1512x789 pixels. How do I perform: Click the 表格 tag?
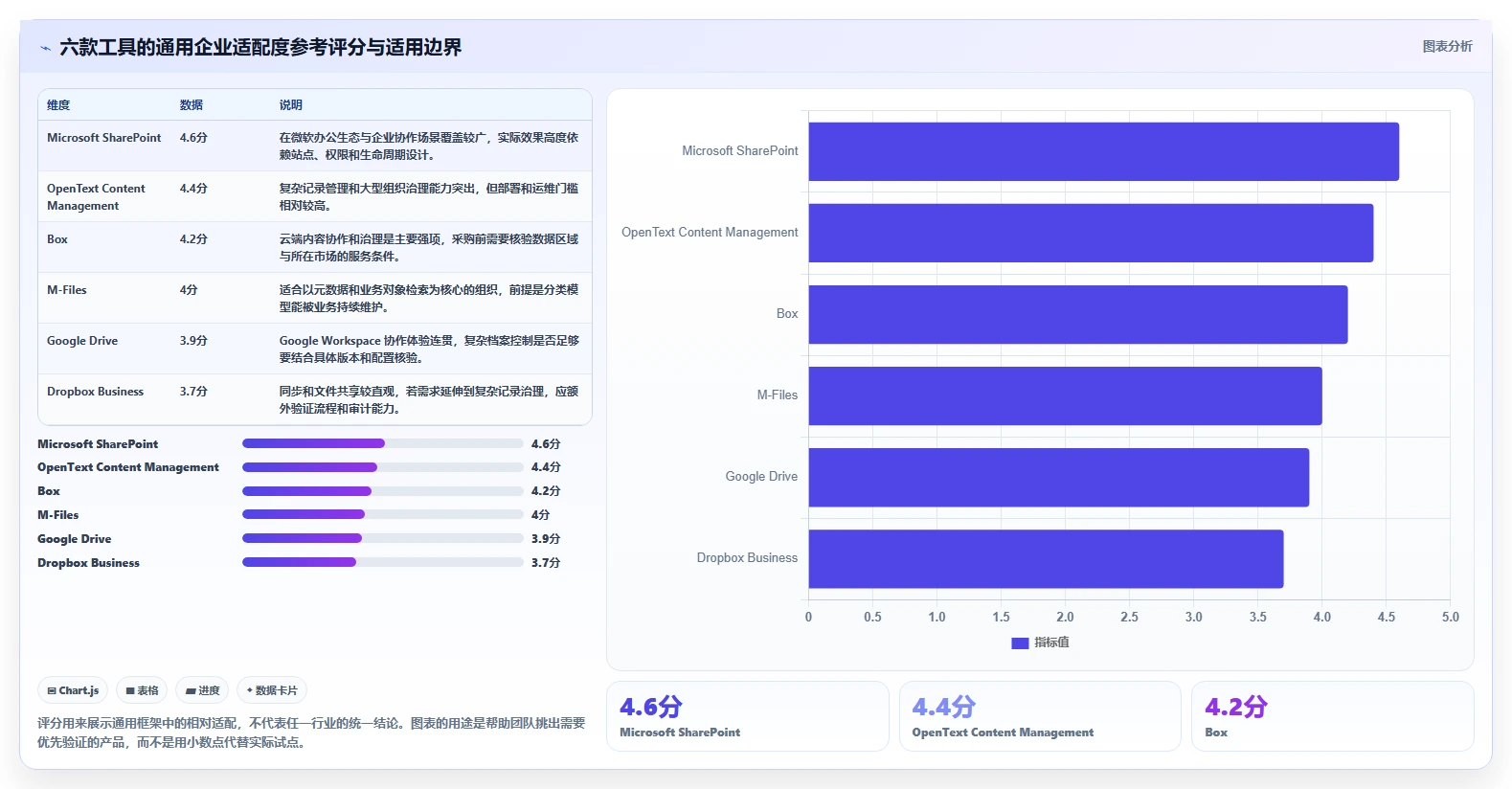[142, 690]
